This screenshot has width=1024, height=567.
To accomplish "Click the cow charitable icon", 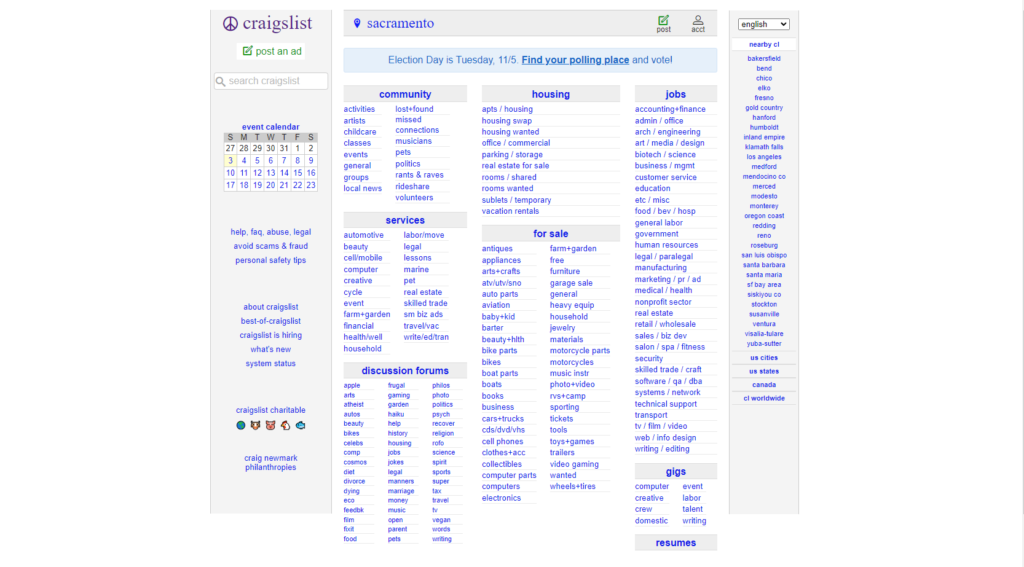I will pyautogui.click(x=255, y=425).
